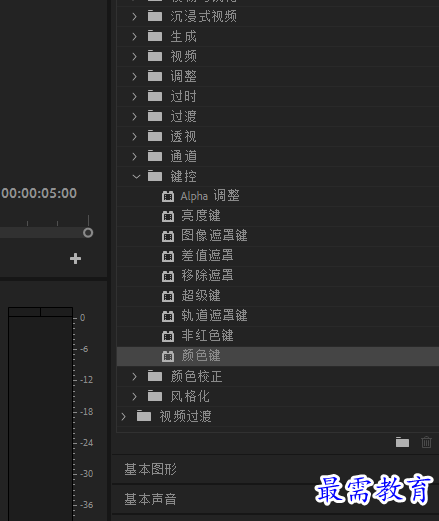The image size is (439, 521).
Task: Expand the 过时 effects folder
Action: point(134,96)
